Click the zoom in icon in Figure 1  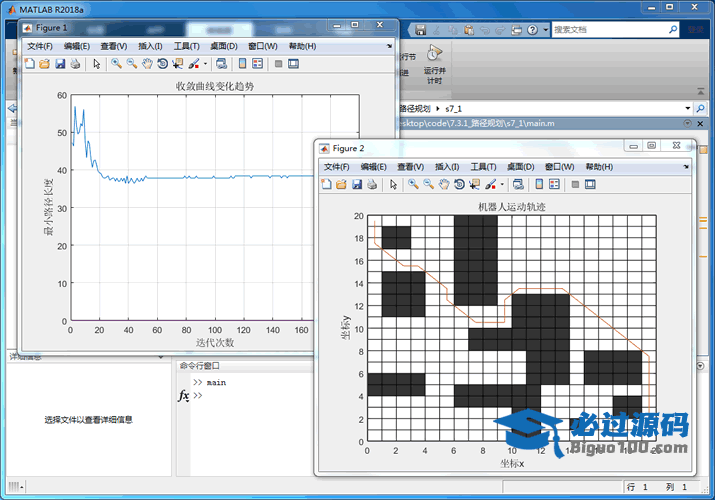click(116, 64)
